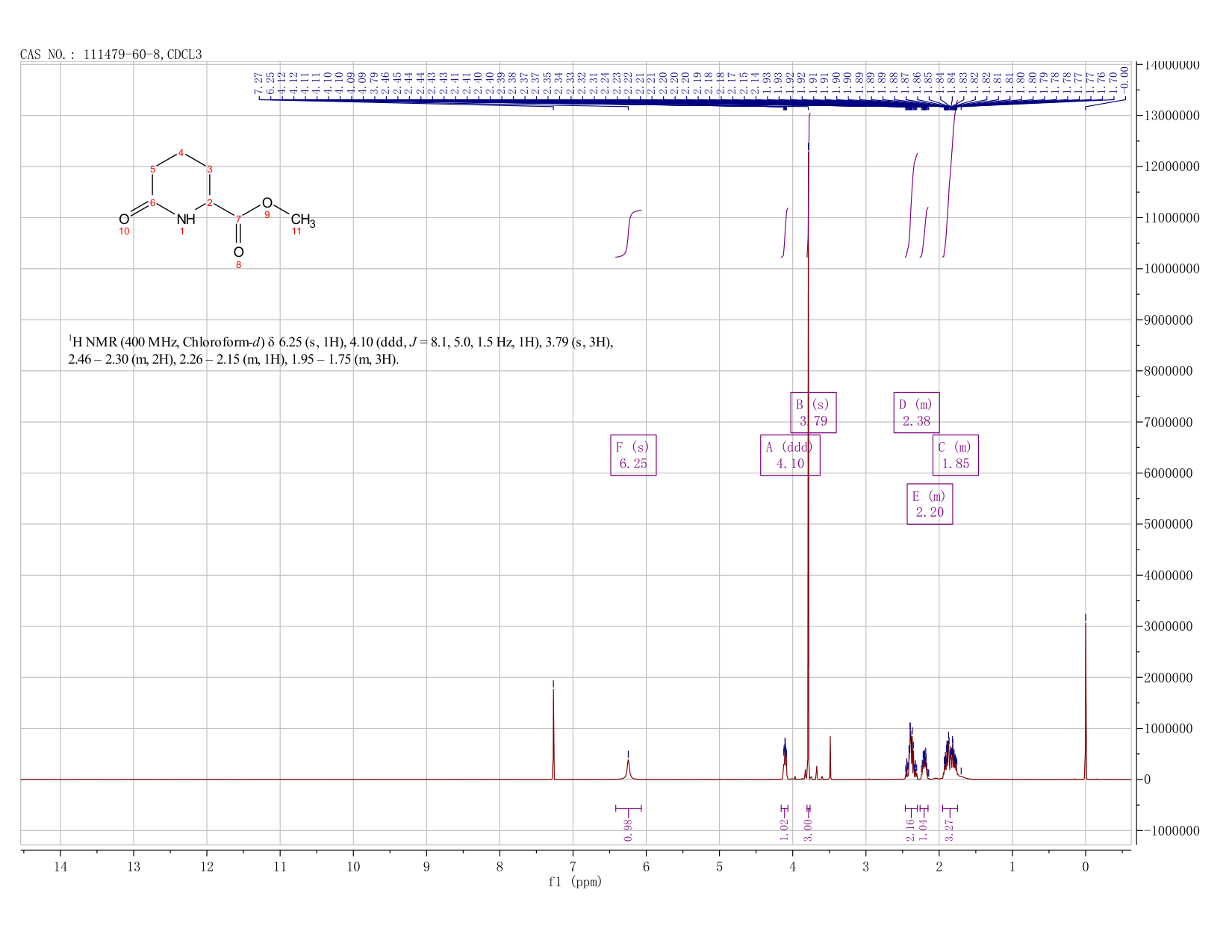Image resolution: width=1232 pixels, height=952 pixels.
Task: Click the f1 (ppm) axis label
Action: [575, 882]
